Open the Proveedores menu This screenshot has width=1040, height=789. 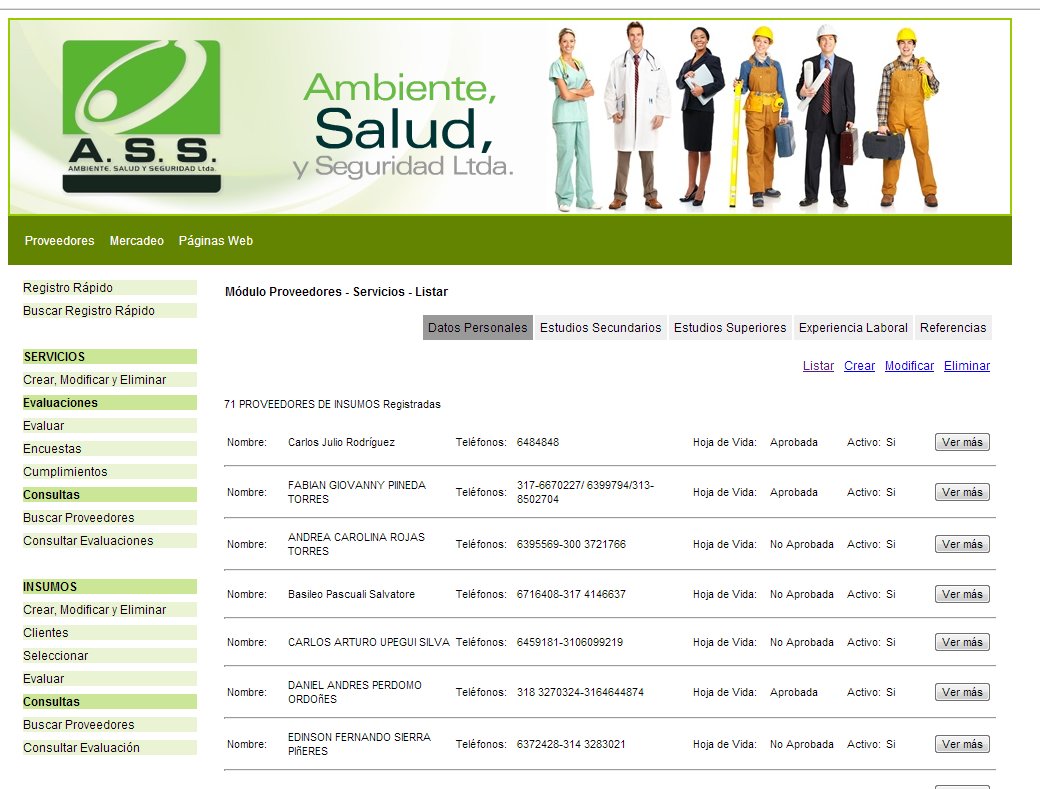tap(60, 241)
